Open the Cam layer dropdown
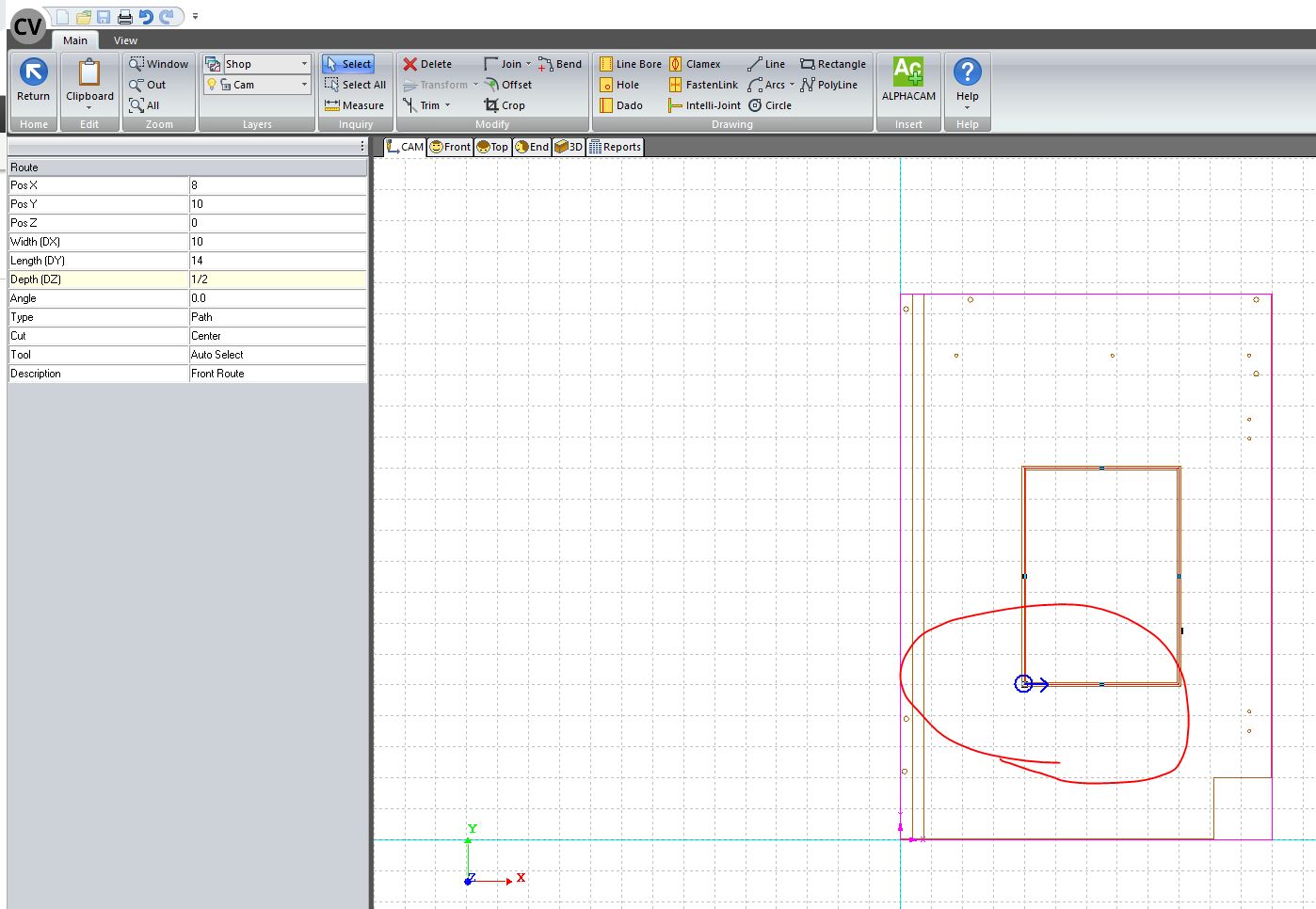Image resolution: width=1316 pixels, height=909 pixels. pos(304,85)
